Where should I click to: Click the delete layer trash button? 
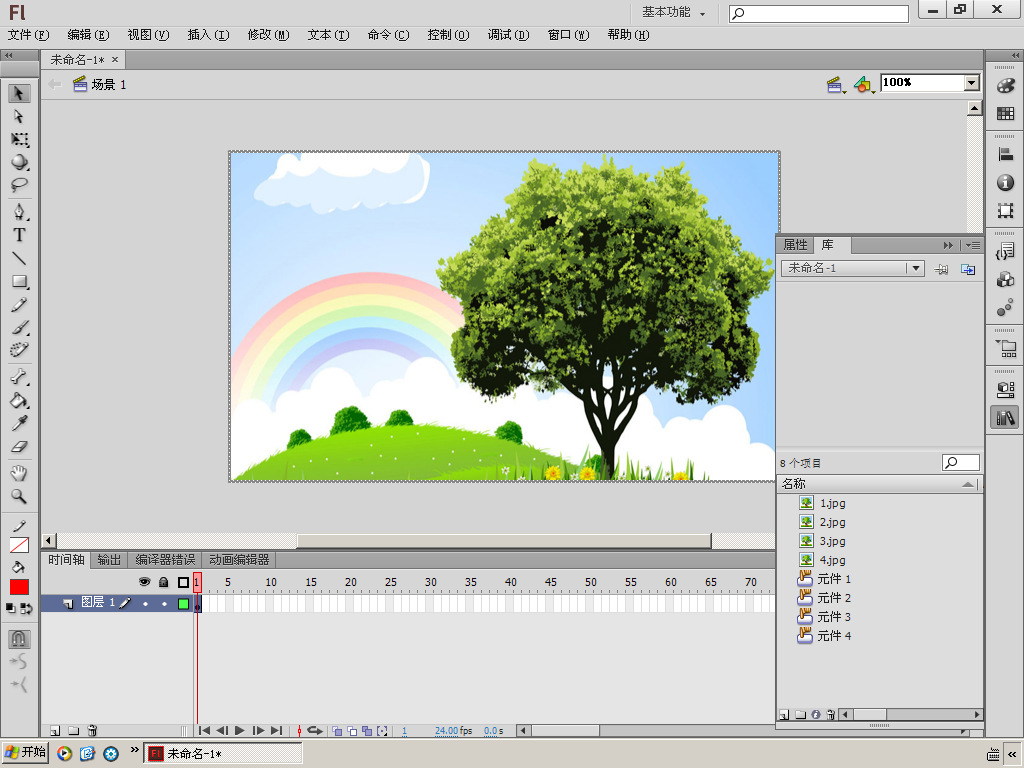pos(92,731)
